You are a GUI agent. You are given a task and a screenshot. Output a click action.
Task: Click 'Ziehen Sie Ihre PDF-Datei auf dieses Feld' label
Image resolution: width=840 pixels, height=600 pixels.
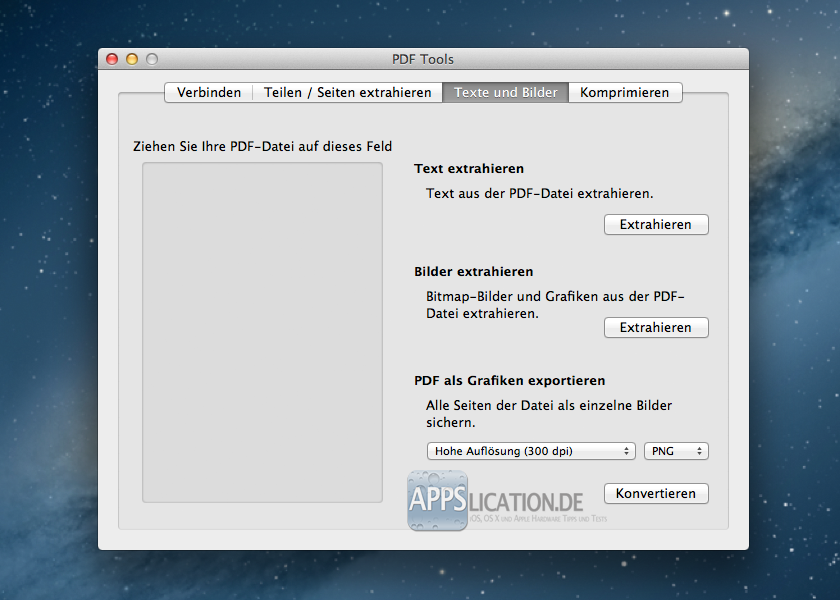click(262, 146)
